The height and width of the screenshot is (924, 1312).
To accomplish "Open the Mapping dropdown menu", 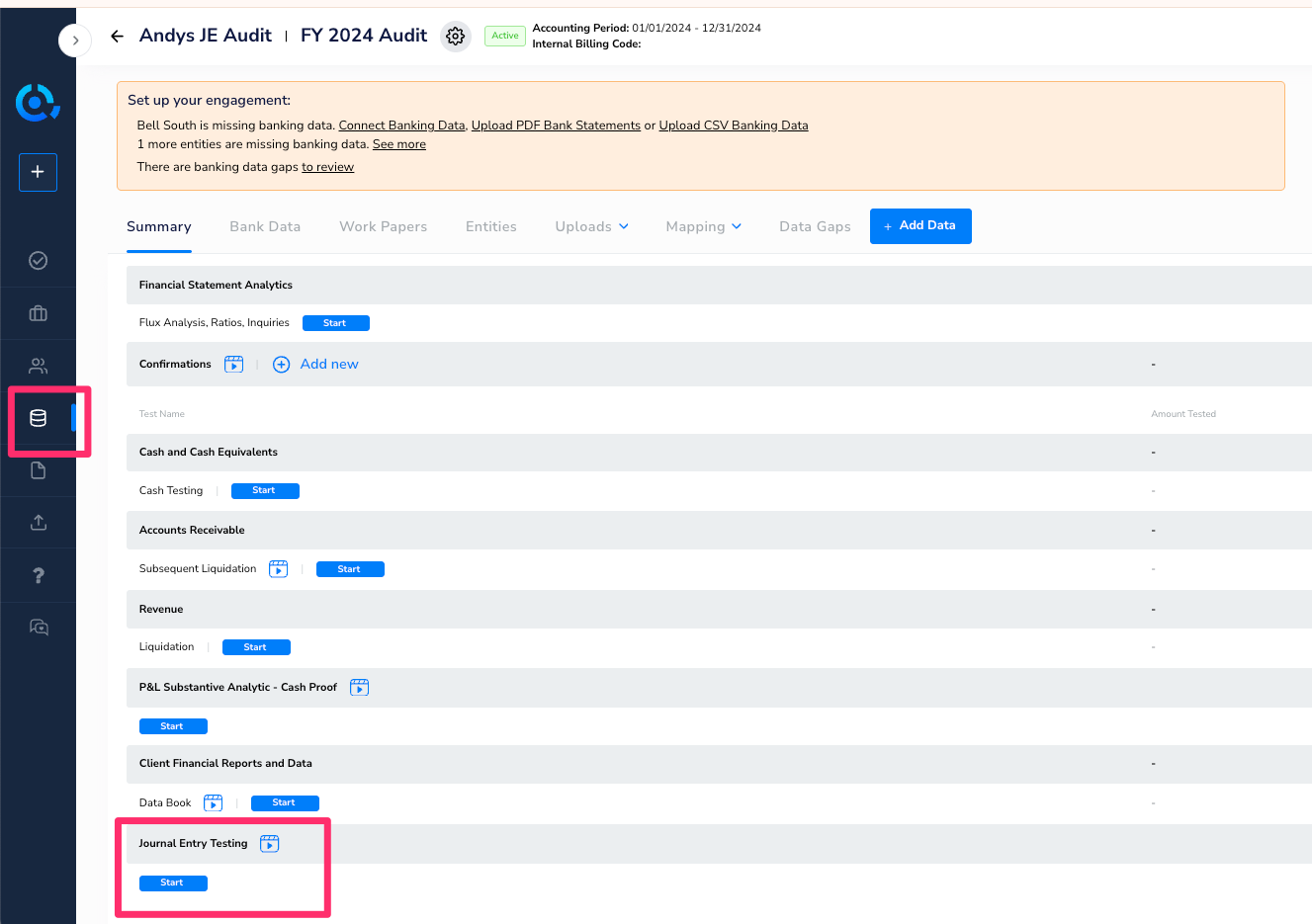I will tap(703, 226).
